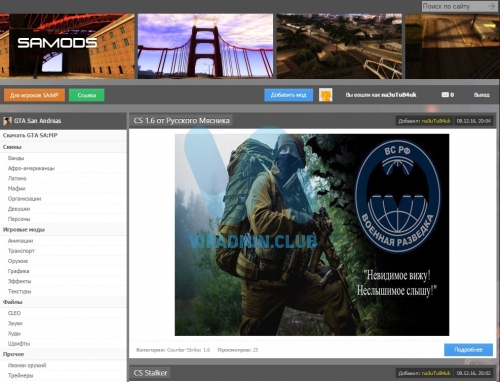This screenshot has width=500, height=382.
Task: Click the SAMODS logo
Action: (x=57, y=43)
